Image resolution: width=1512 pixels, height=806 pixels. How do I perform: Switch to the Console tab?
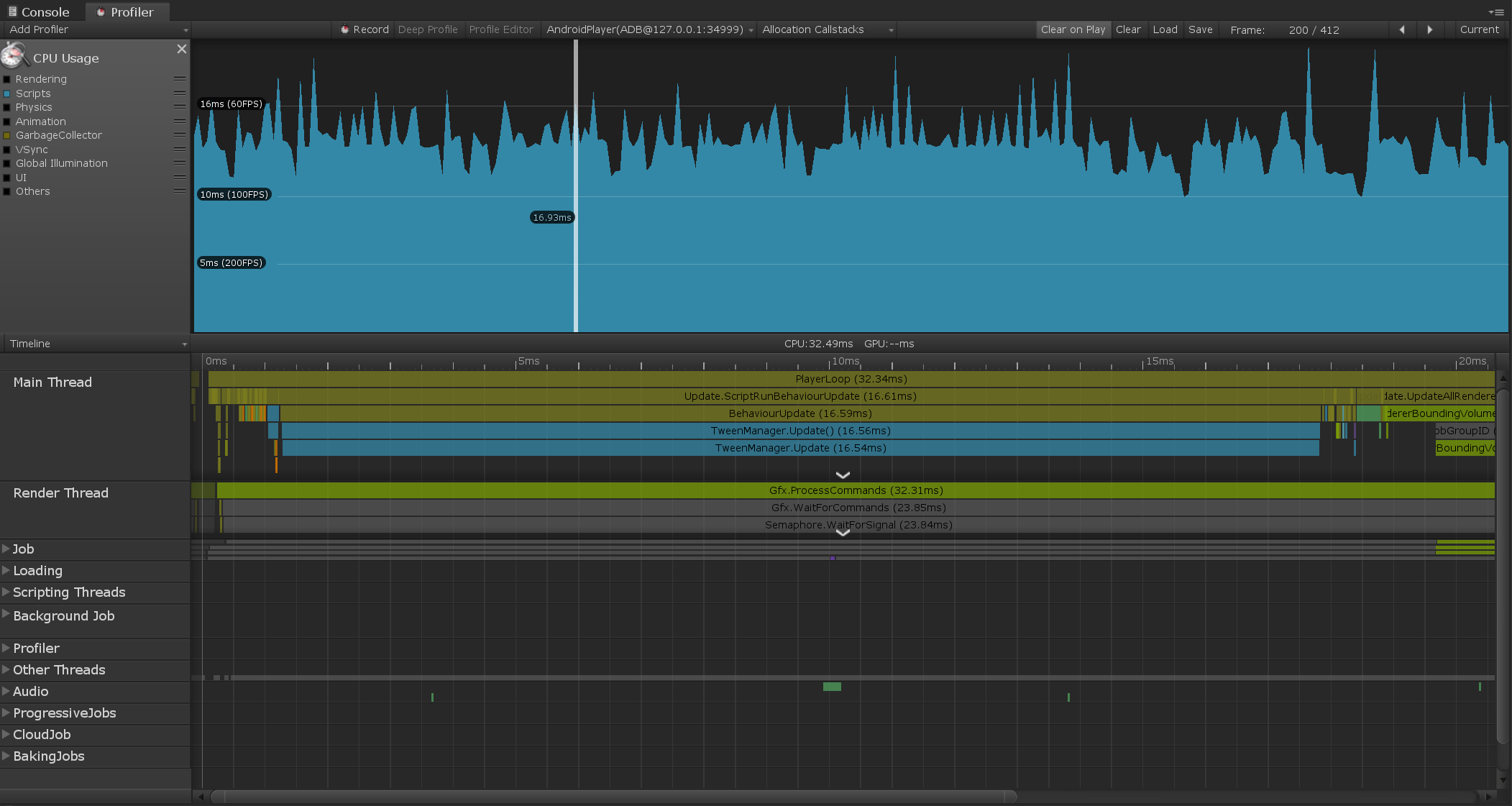pyautogui.click(x=39, y=12)
